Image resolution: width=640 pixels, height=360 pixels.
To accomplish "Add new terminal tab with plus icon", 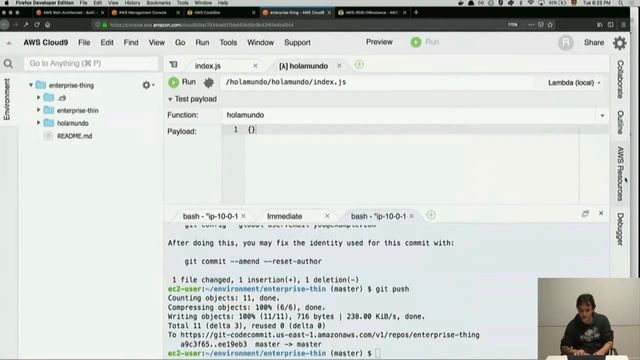I will point(431,215).
